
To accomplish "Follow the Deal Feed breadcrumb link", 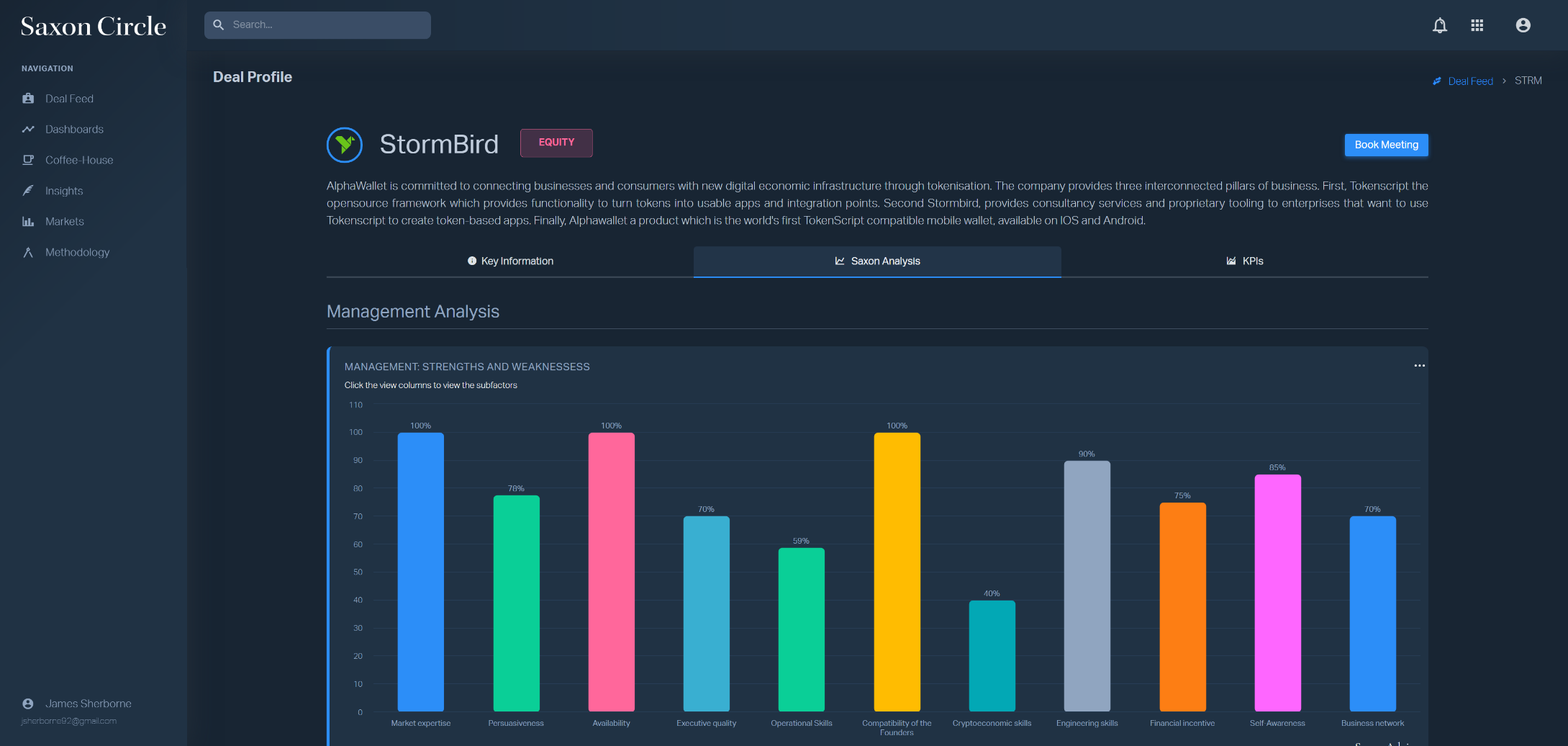I will [1470, 81].
